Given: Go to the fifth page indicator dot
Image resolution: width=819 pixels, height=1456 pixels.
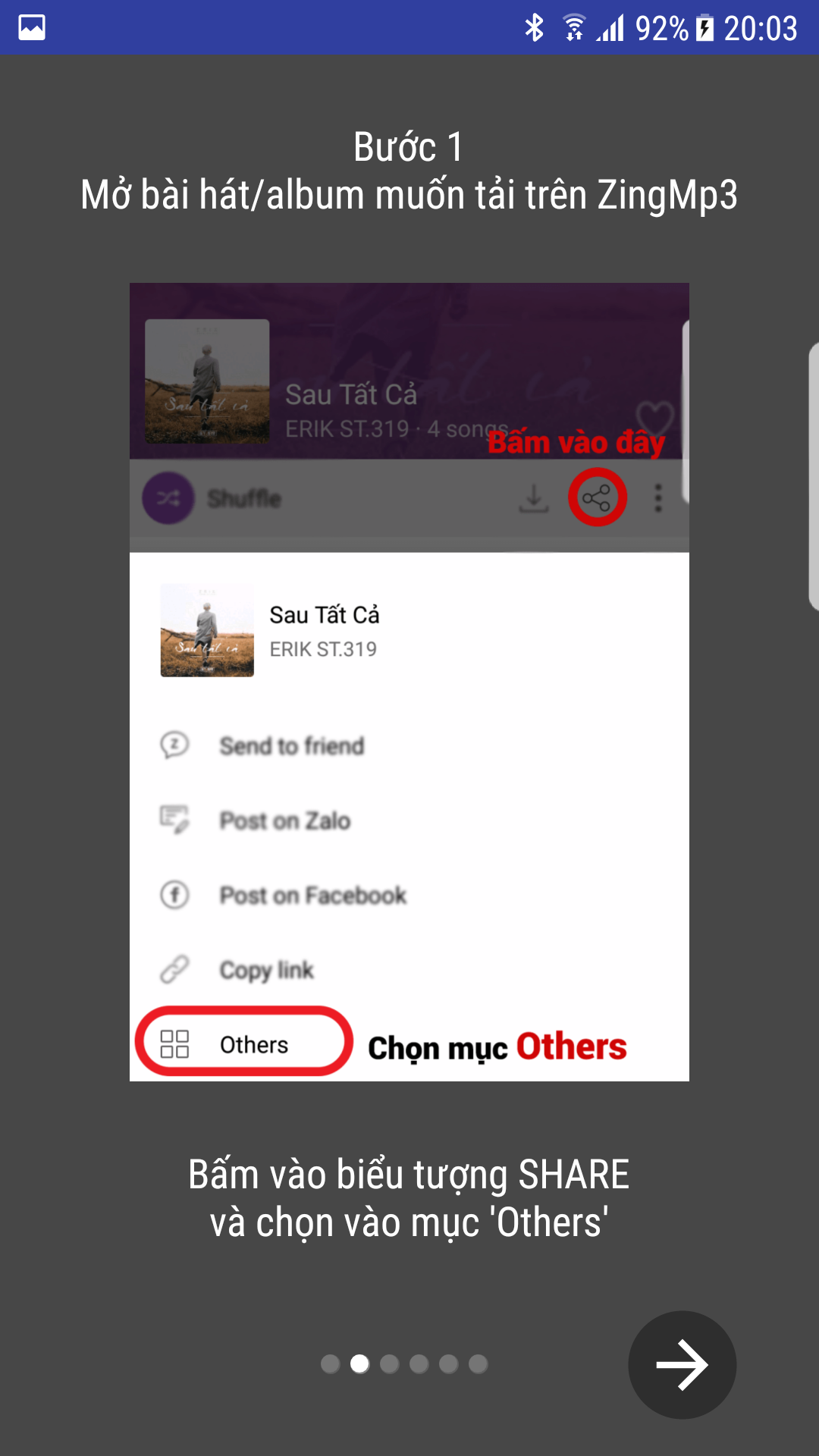Looking at the screenshot, I should click(449, 1364).
